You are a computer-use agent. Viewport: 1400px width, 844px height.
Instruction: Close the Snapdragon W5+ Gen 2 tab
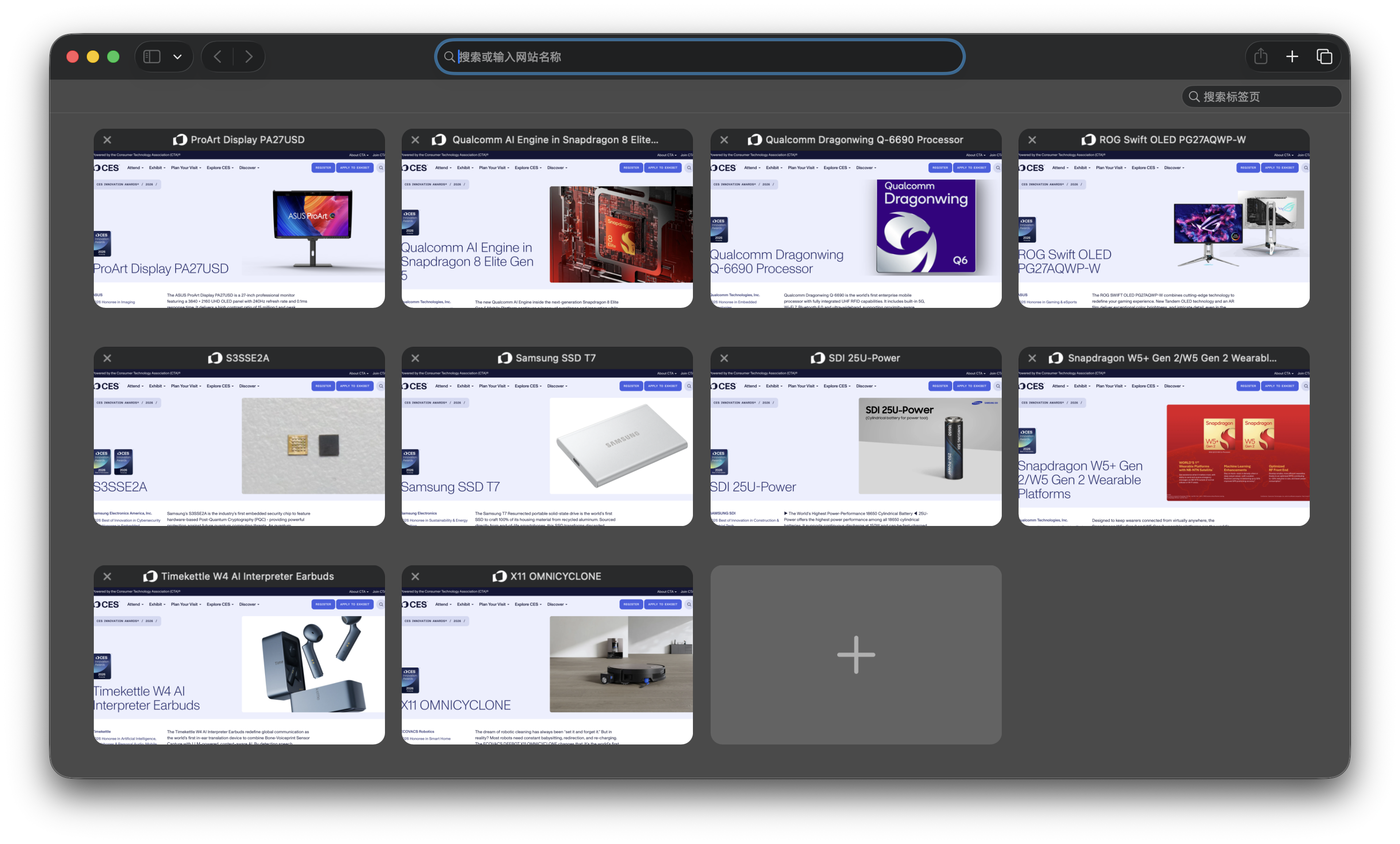point(1032,358)
